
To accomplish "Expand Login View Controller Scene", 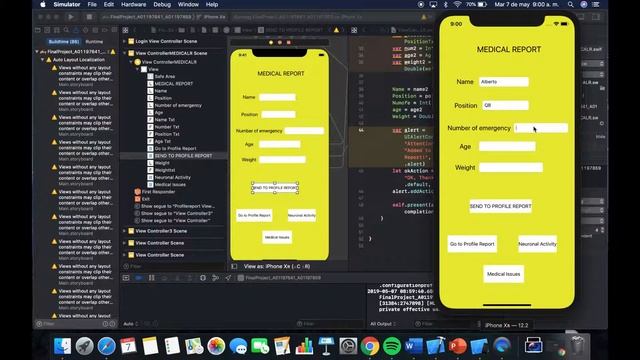I will [124, 41].
